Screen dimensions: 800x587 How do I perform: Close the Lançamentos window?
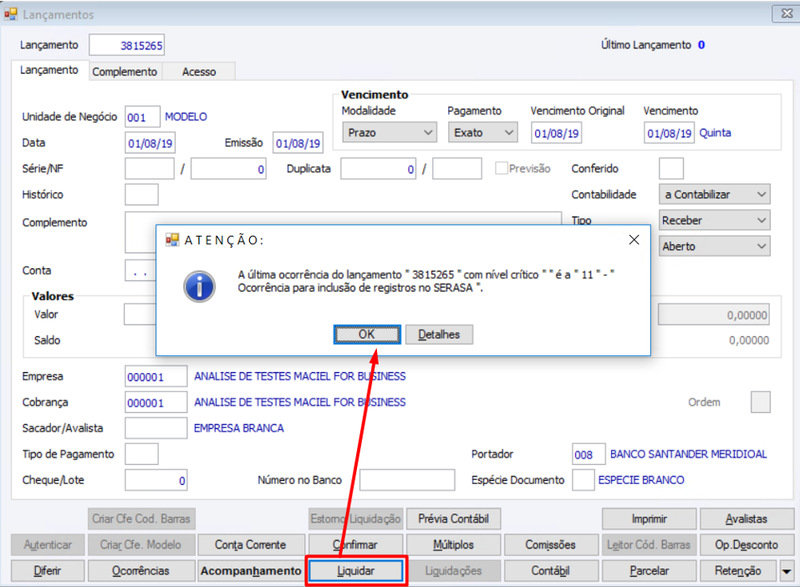tap(786, 14)
